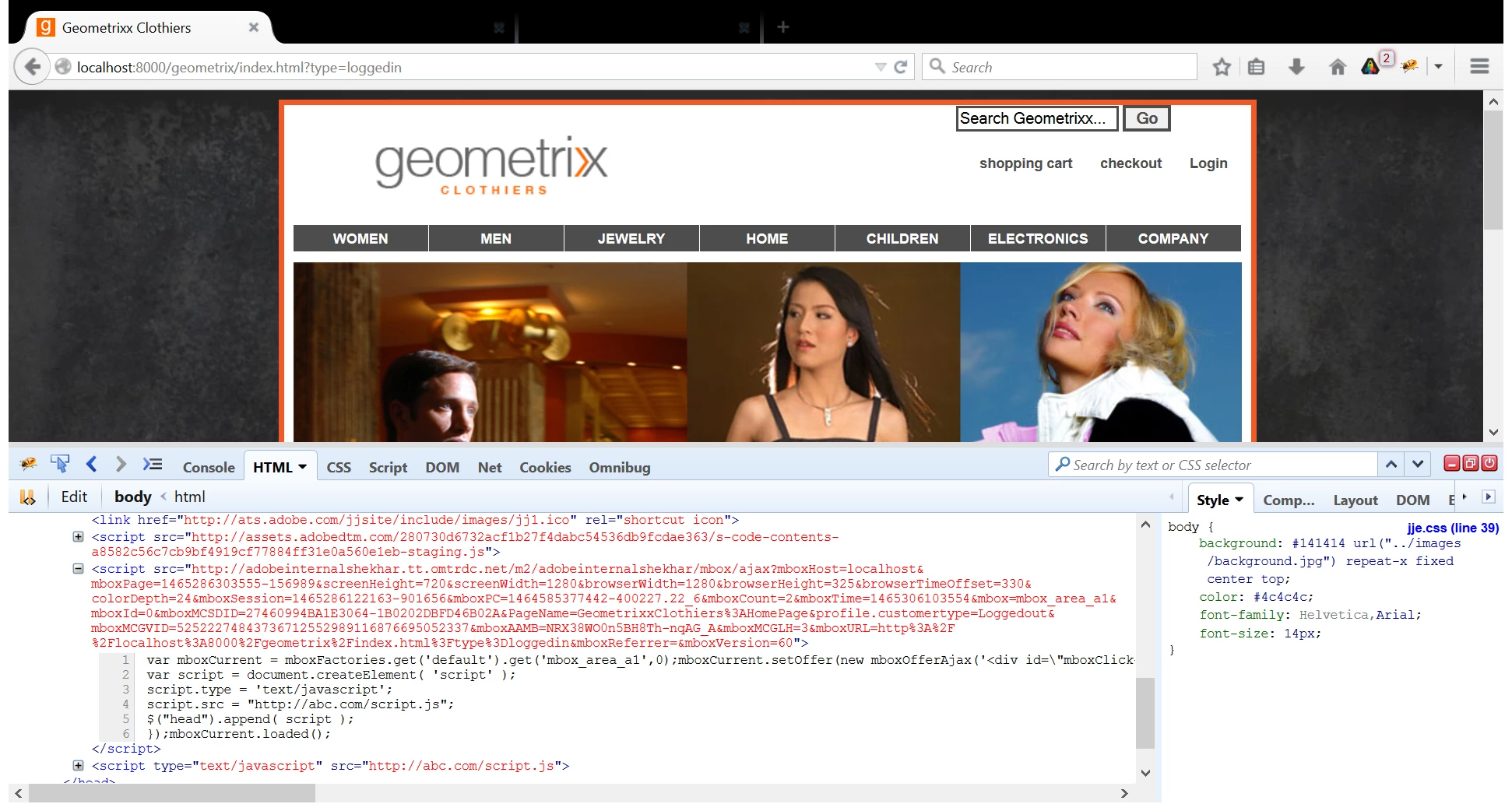
Task: Open the Firebug bug icon in browser toolbar
Action: (x=1409, y=67)
